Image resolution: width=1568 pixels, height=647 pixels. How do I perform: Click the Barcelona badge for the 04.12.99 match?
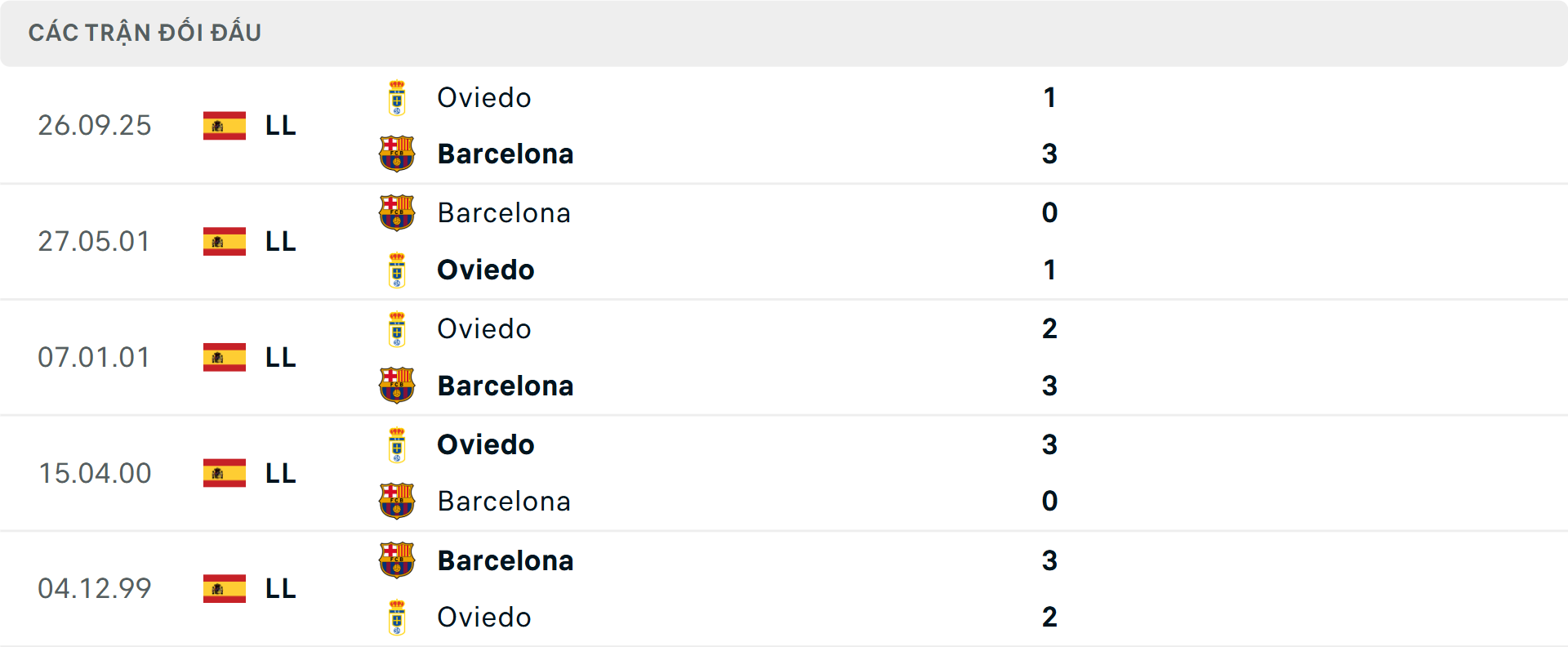[397, 560]
